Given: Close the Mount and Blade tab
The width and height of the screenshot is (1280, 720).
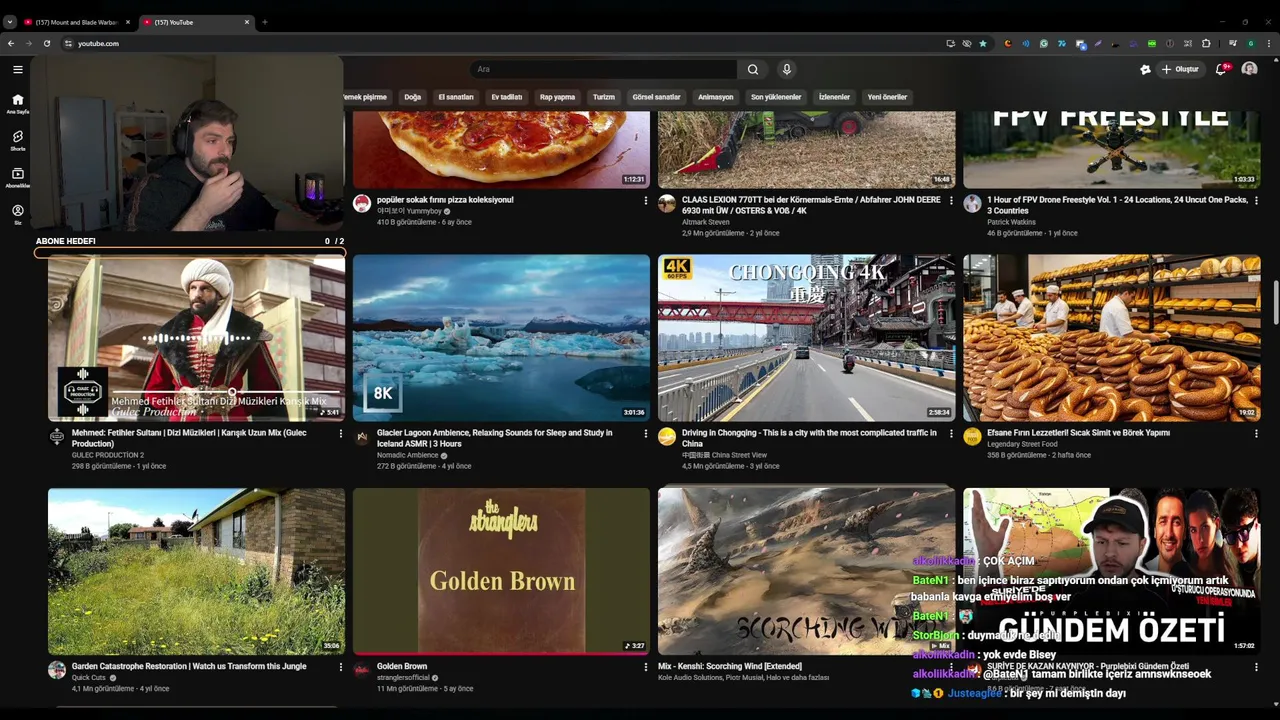Looking at the screenshot, I should pyautogui.click(x=128, y=22).
